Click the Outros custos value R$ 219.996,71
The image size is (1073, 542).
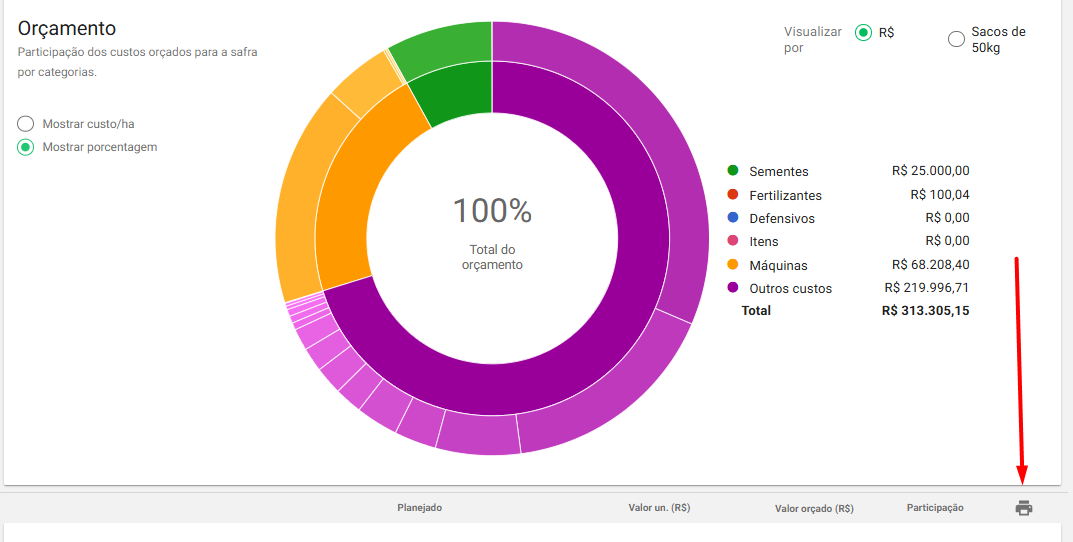(926, 288)
